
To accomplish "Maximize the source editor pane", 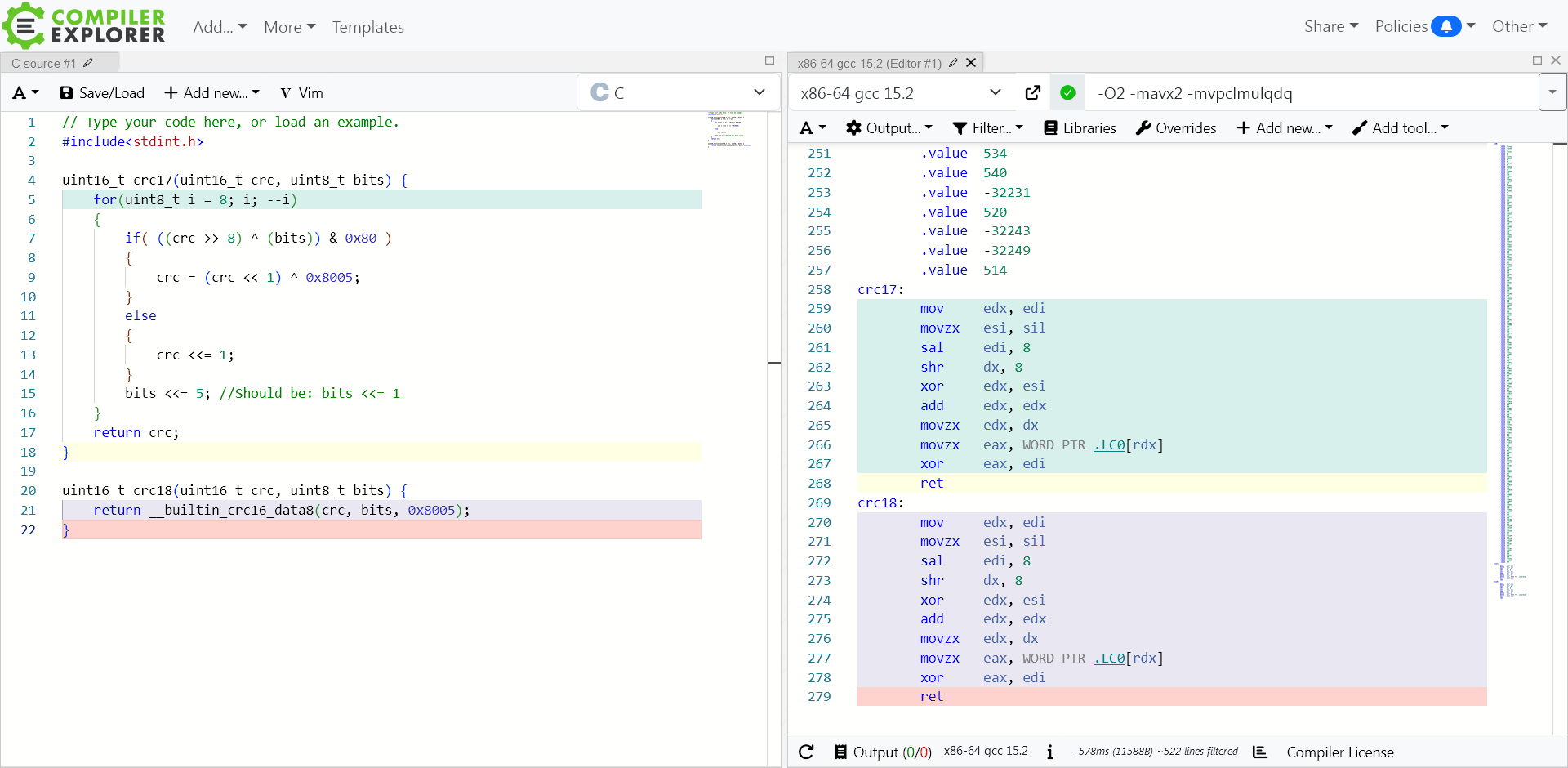I will [769, 60].
